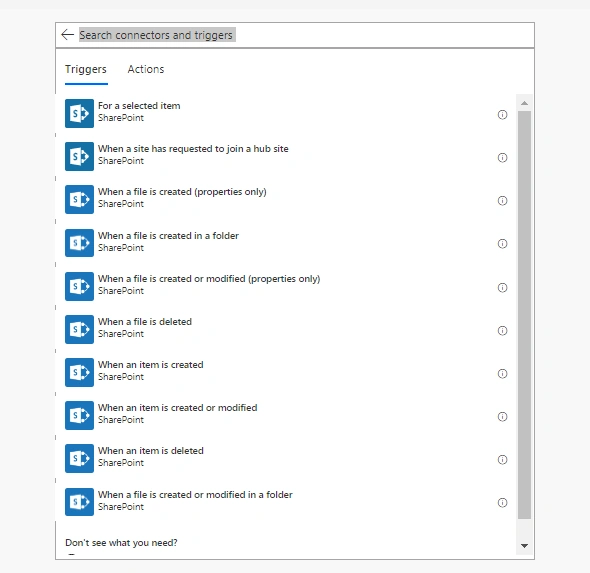Click SharePoint icon for file created or modified (properties only)
This screenshot has width=590, height=573.
click(79, 286)
